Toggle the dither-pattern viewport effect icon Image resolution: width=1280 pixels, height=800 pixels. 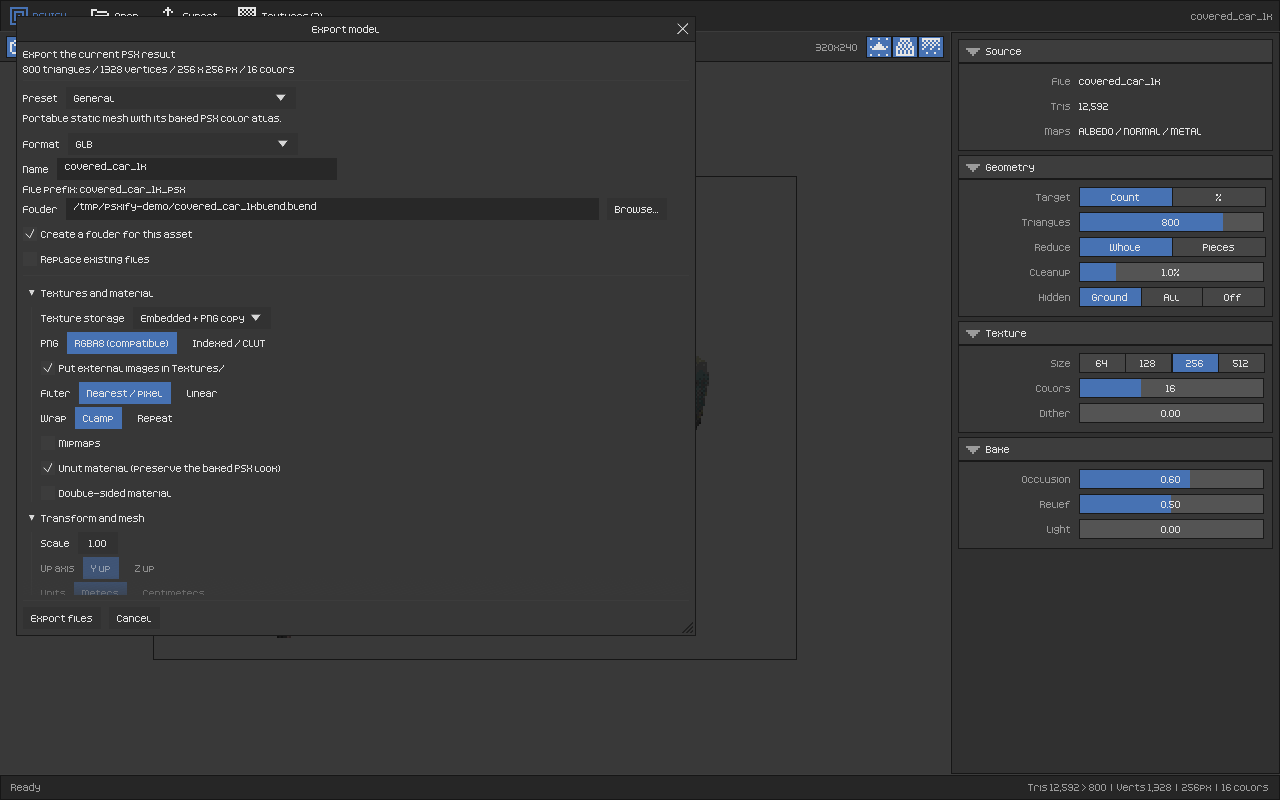930,47
